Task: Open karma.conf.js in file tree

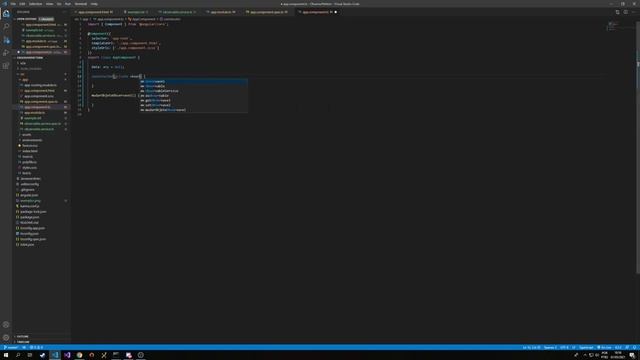Action: click(x=30, y=206)
